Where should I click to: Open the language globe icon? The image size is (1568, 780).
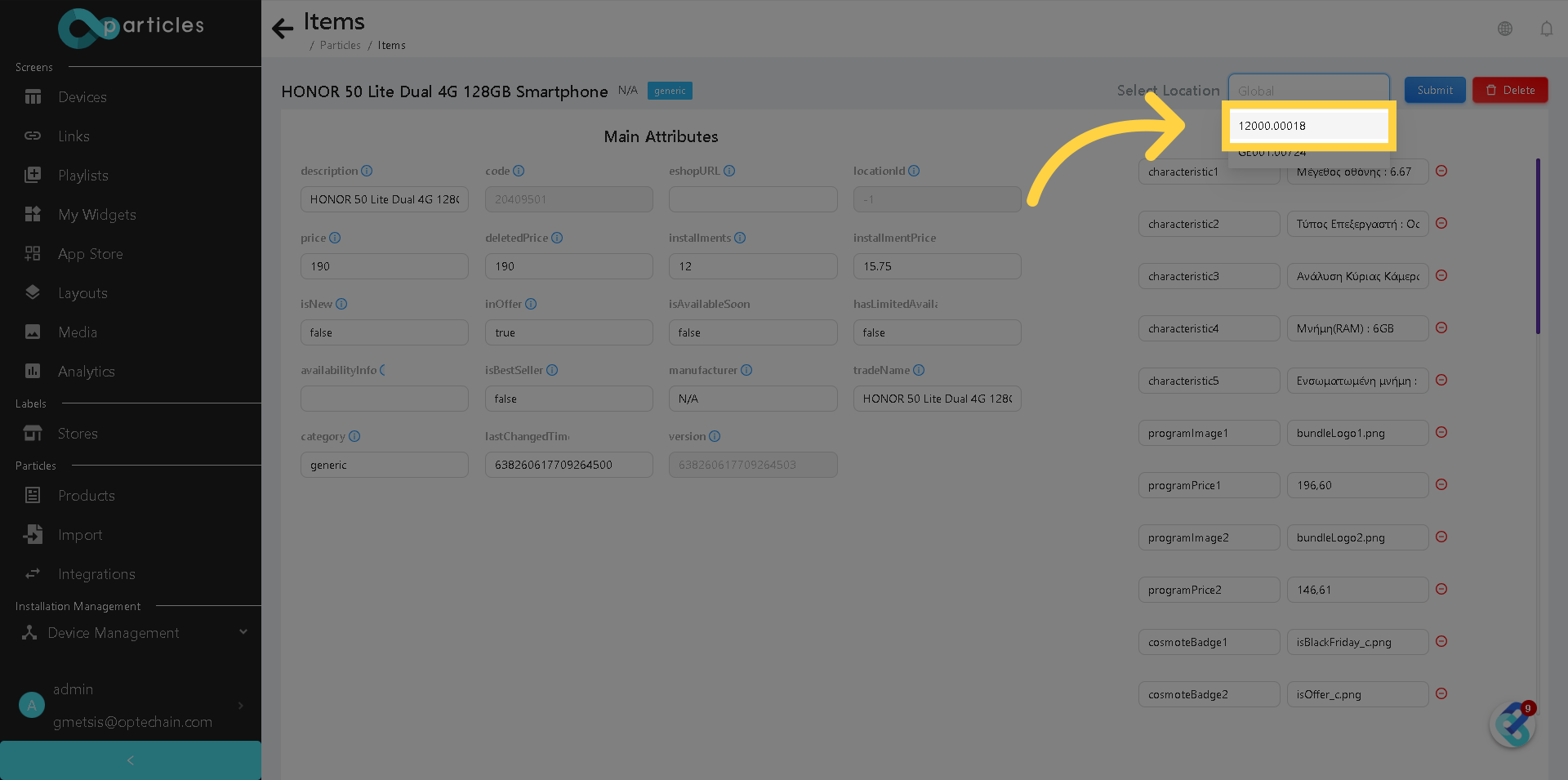[1505, 29]
